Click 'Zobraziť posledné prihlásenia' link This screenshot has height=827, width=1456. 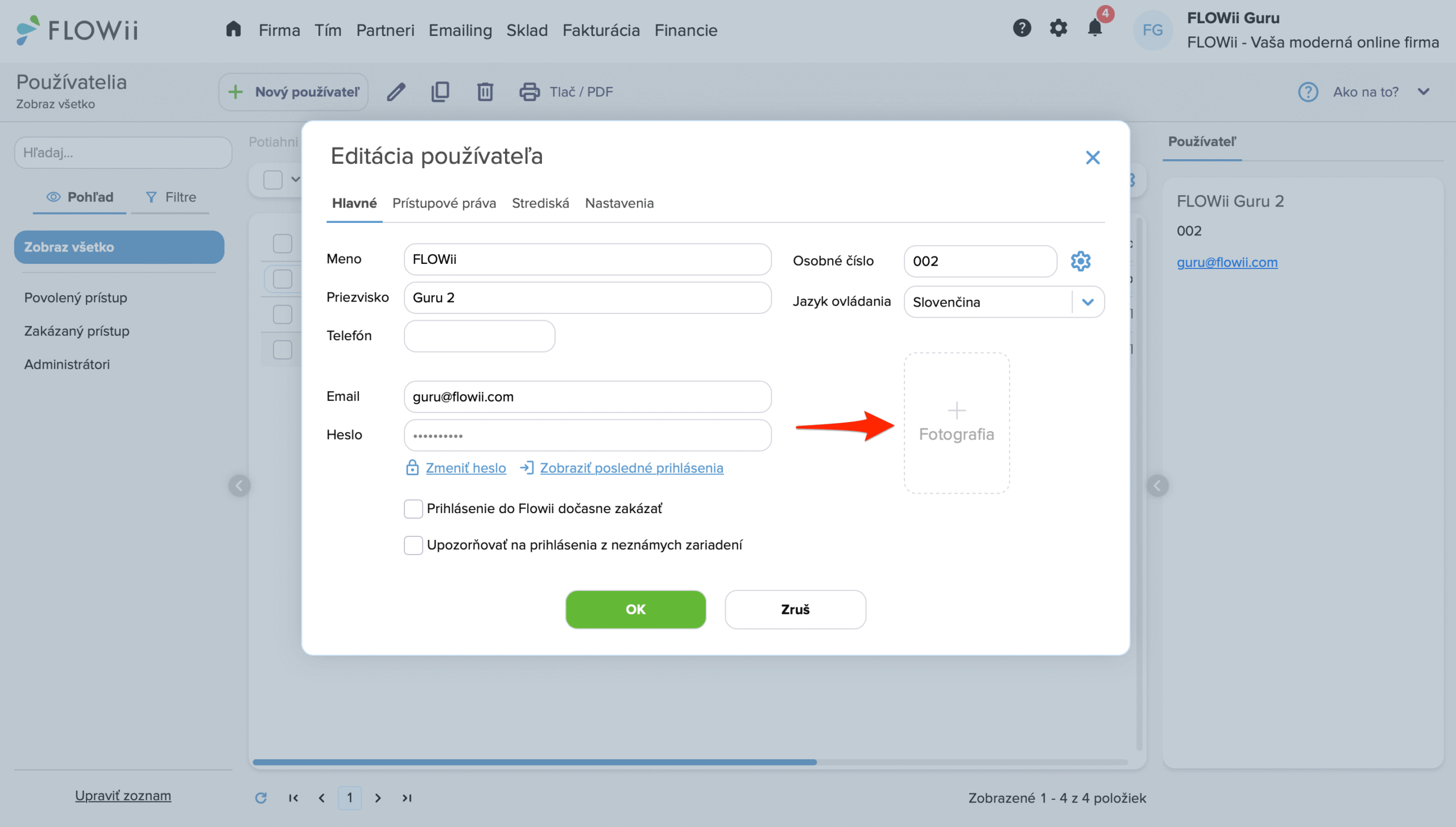[x=631, y=468]
